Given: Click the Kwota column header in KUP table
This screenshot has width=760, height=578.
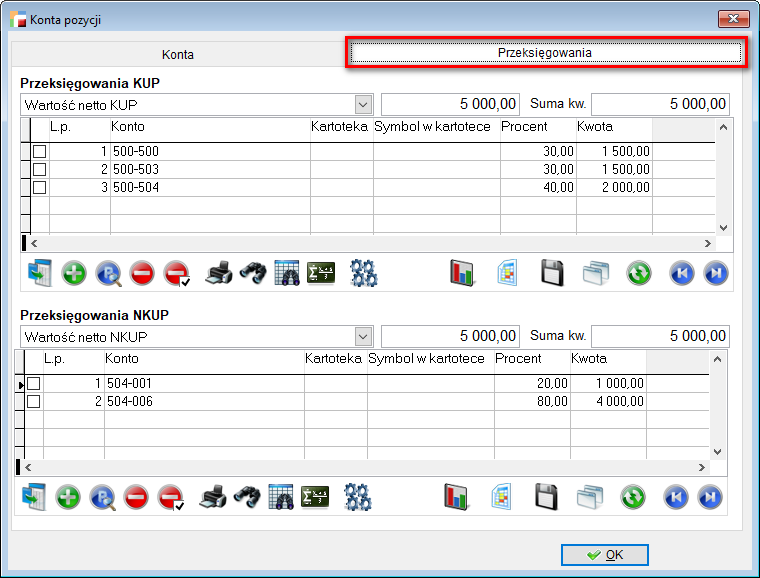Looking at the screenshot, I should [612, 128].
